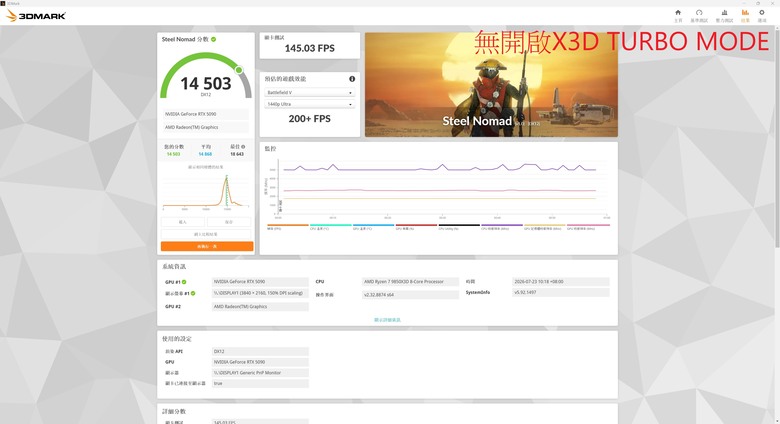Click the compare-results-online button above the orange button
The width and height of the screenshot is (780, 424).
coord(206,234)
